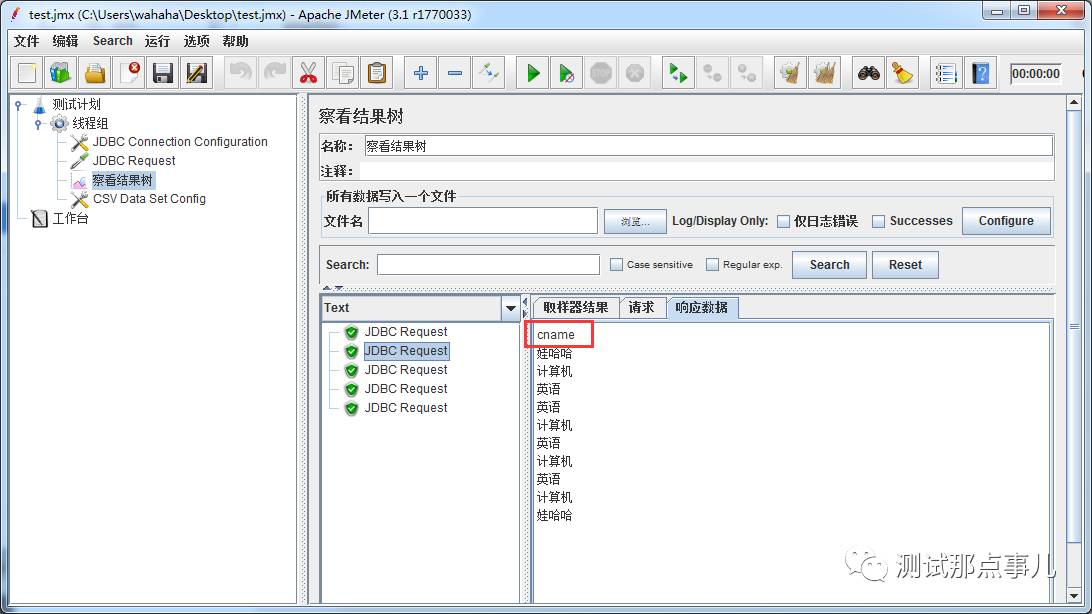
Task: Switch to the 请求 tab
Action: pos(641,307)
